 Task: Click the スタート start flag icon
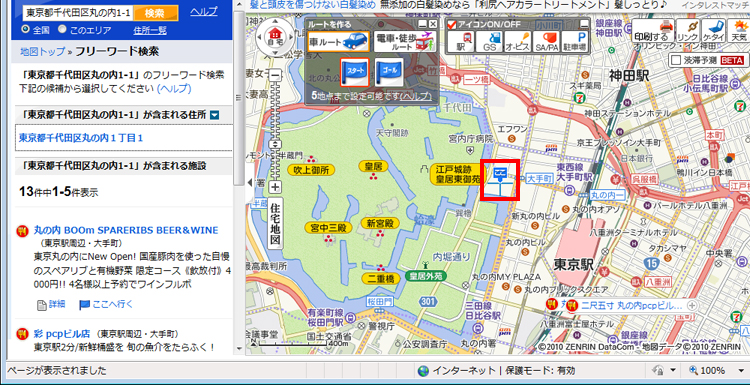coord(354,72)
